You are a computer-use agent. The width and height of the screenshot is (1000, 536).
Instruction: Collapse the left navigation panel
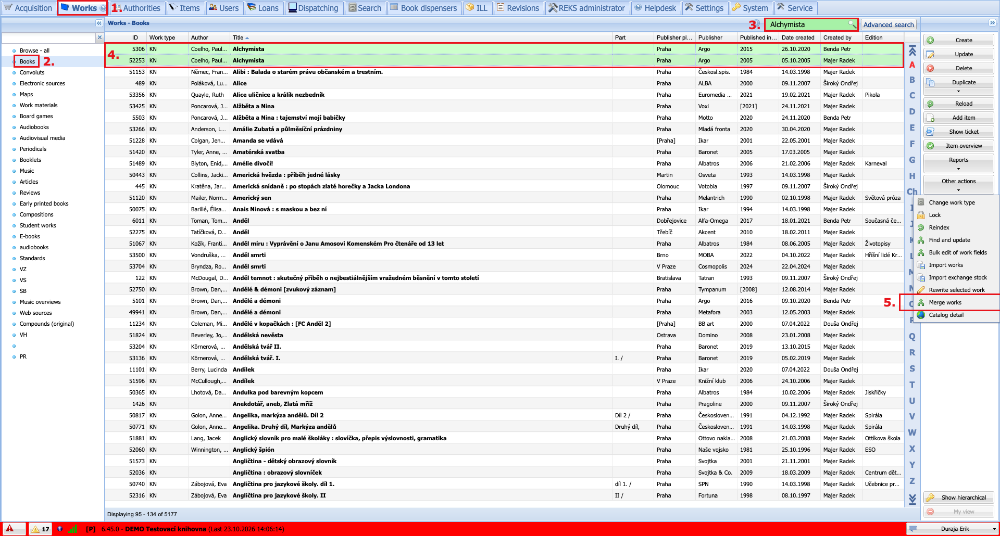click(x=99, y=22)
